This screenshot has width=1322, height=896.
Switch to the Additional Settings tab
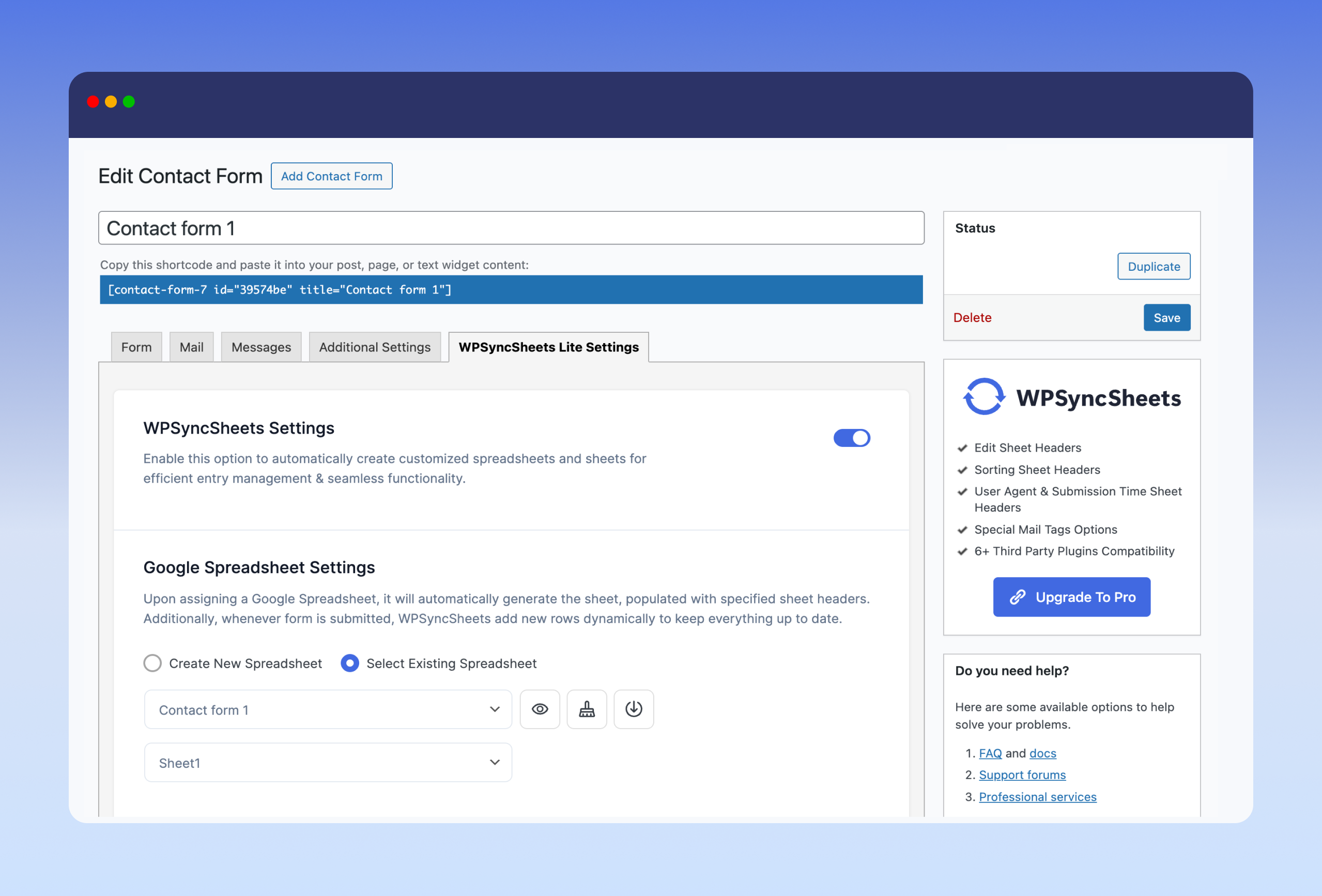[374, 347]
